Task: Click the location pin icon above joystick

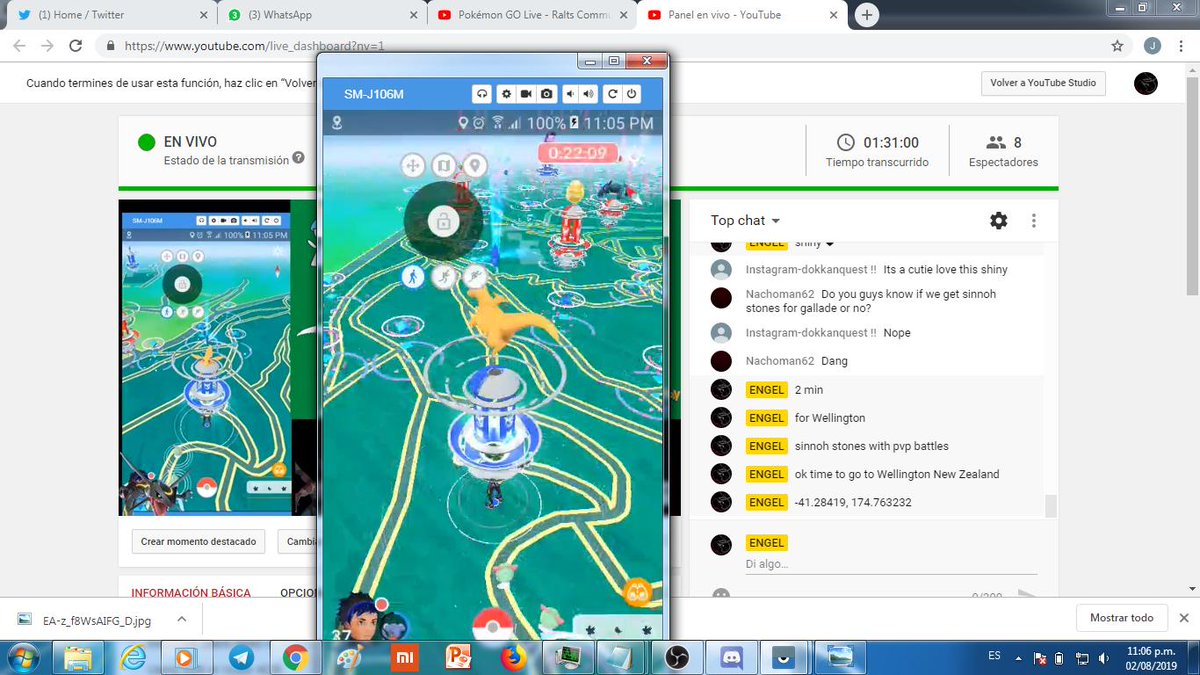Action: [474, 165]
